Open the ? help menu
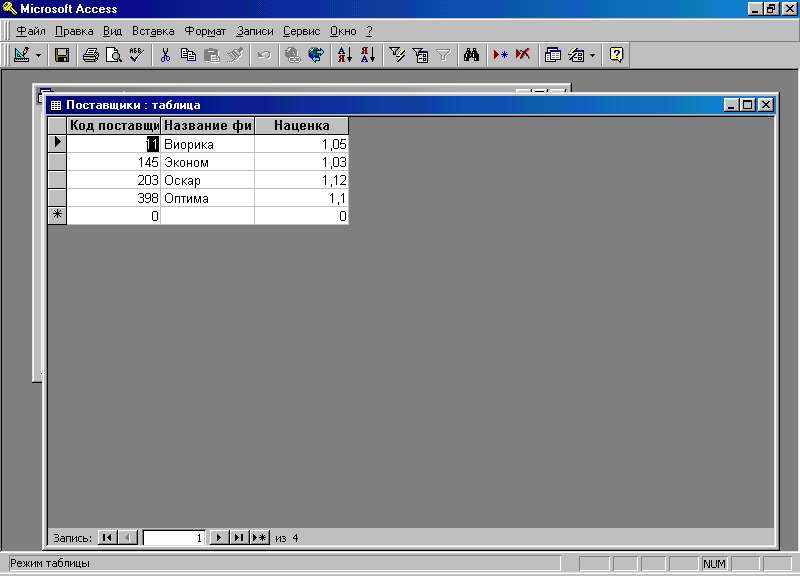 [369, 31]
